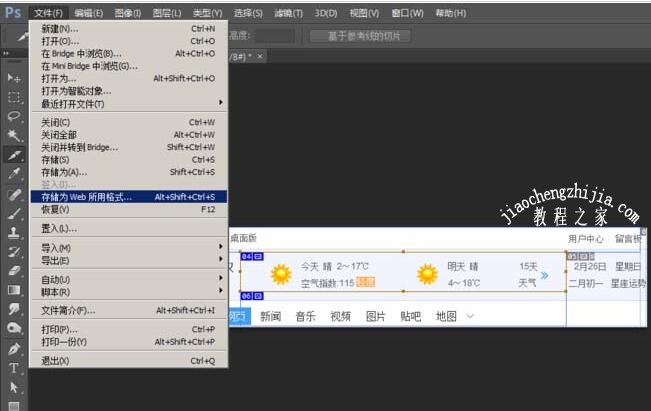The image size is (651, 411).
Task: Click the Ps application logo
Action: click(13, 12)
